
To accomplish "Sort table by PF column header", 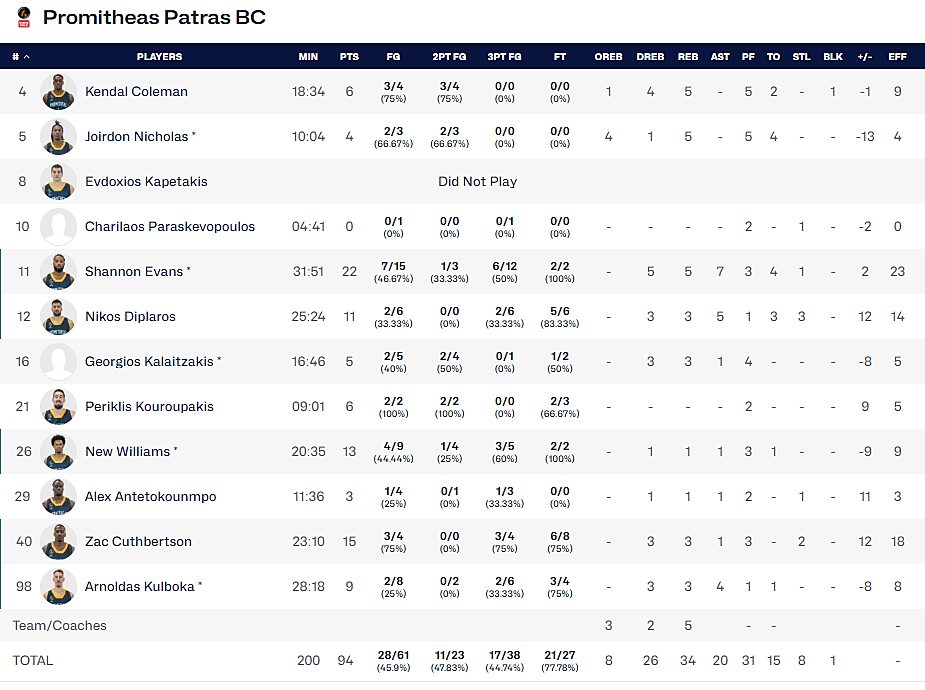I will click(x=748, y=57).
